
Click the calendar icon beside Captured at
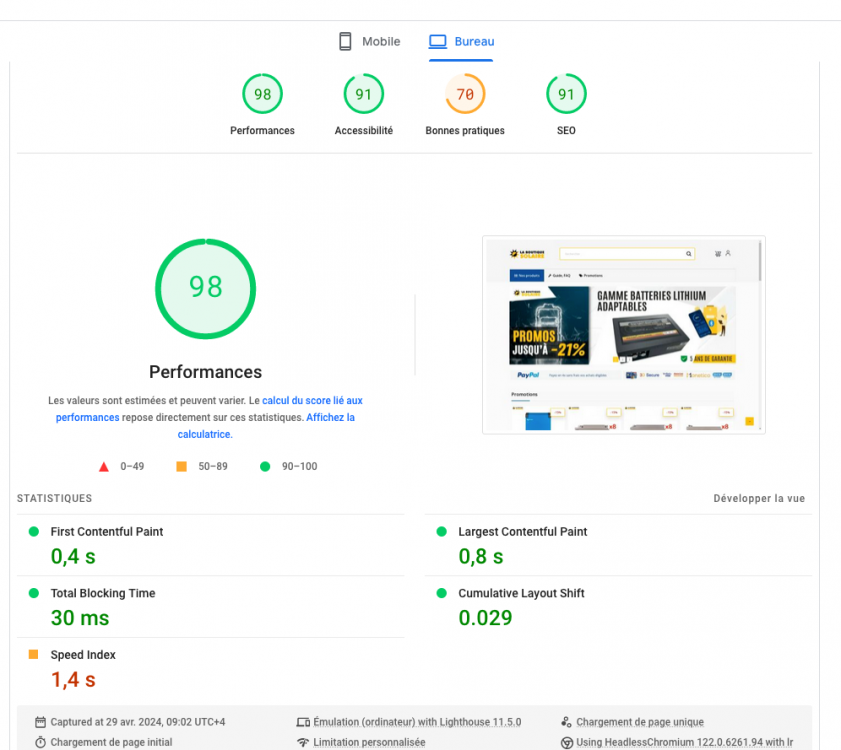[x=40, y=722]
